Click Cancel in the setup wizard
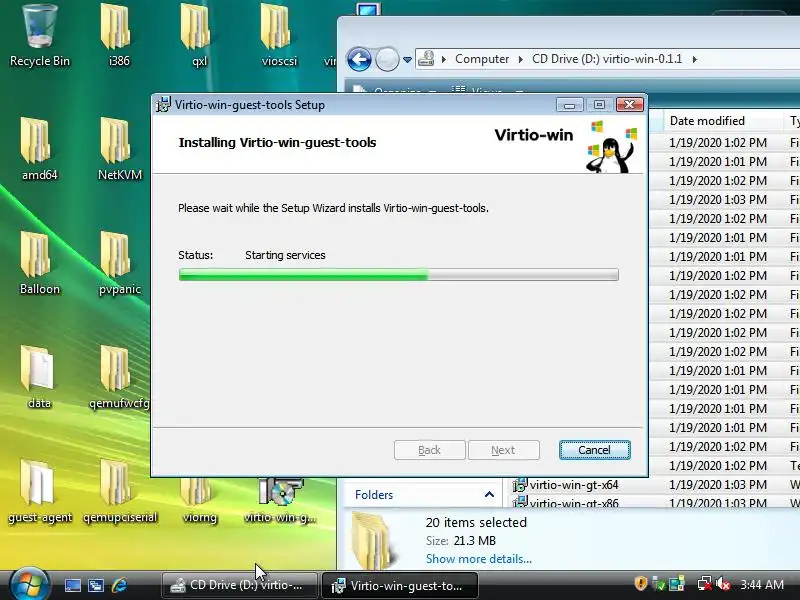This screenshot has width=800, height=600. 594,450
